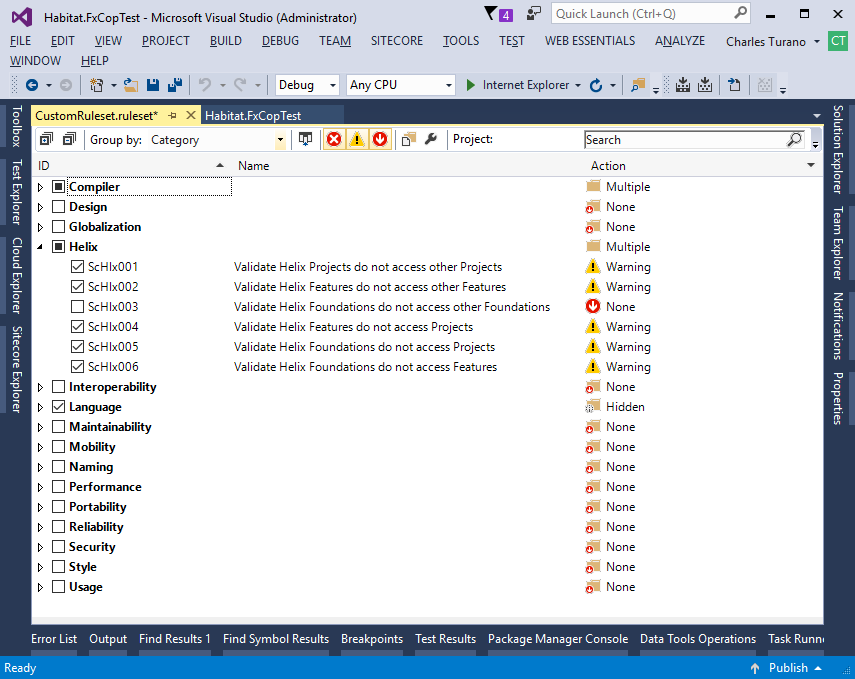Expand the Globalization category node

[x=40, y=227]
